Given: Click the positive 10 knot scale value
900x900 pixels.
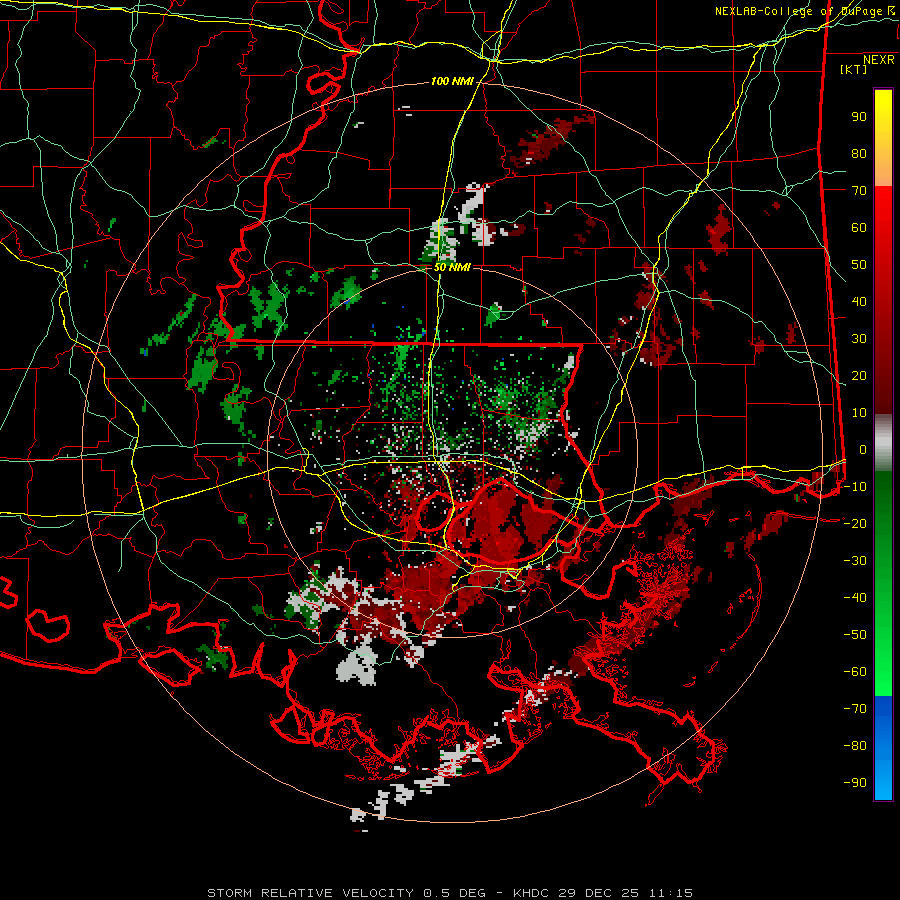Looking at the screenshot, I should (859, 413).
